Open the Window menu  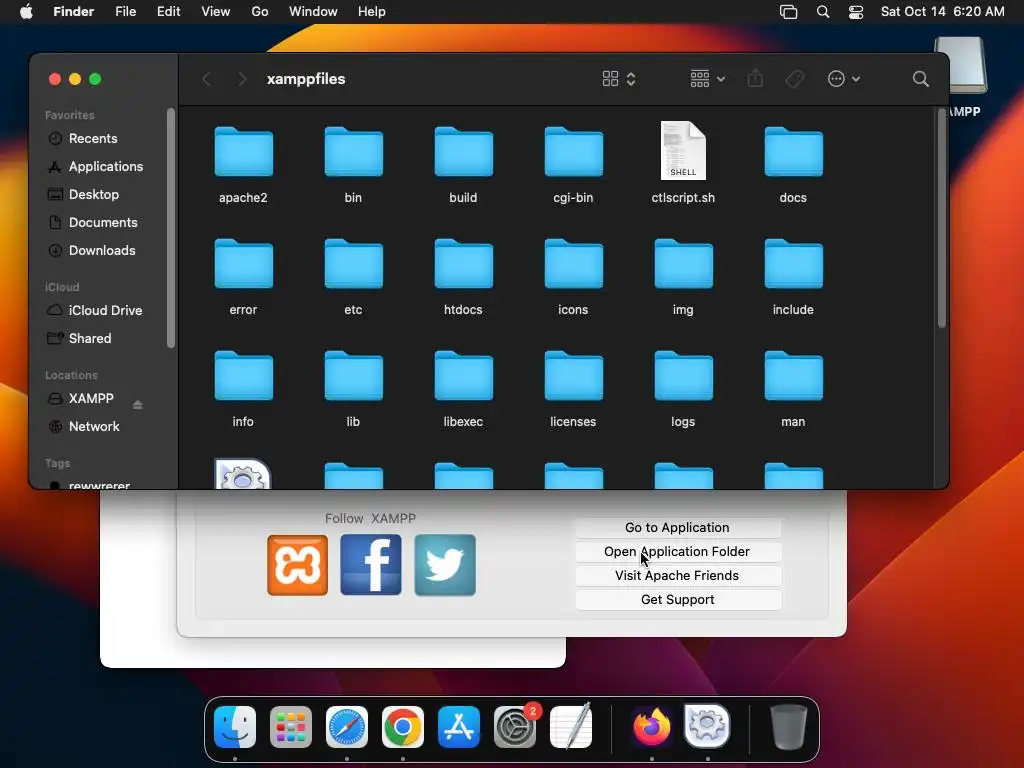tap(313, 12)
